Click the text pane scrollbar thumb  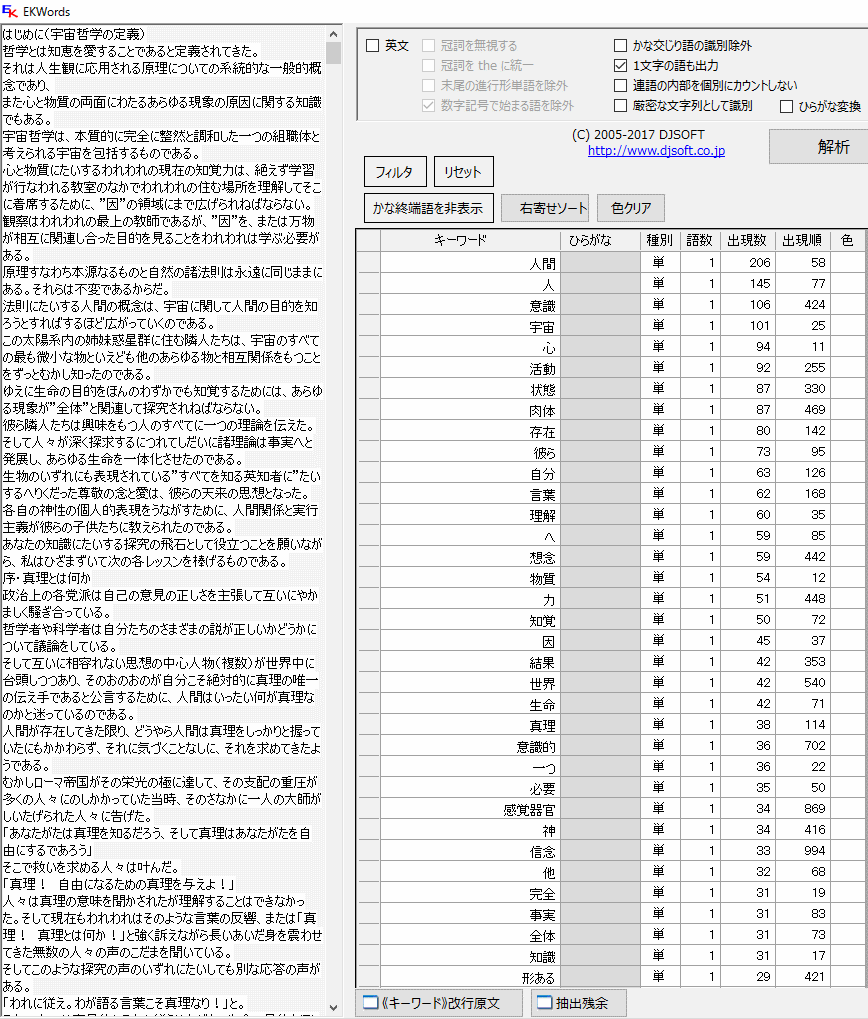[333, 53]
